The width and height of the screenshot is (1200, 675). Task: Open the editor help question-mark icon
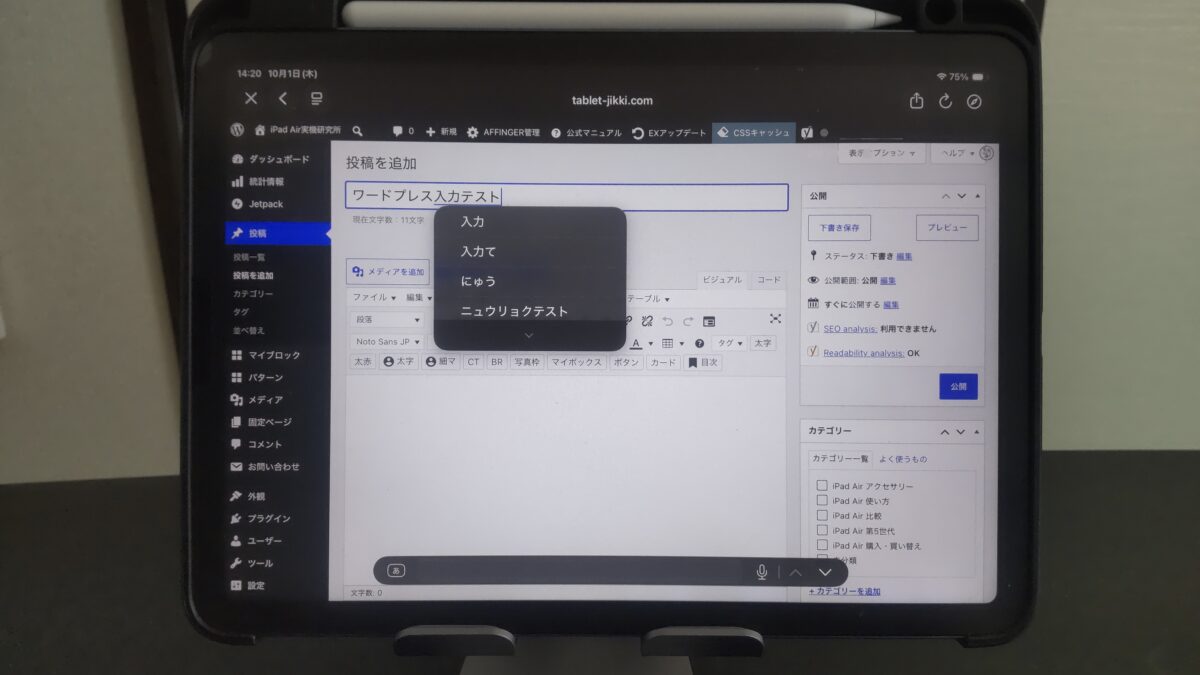(700, 343)
